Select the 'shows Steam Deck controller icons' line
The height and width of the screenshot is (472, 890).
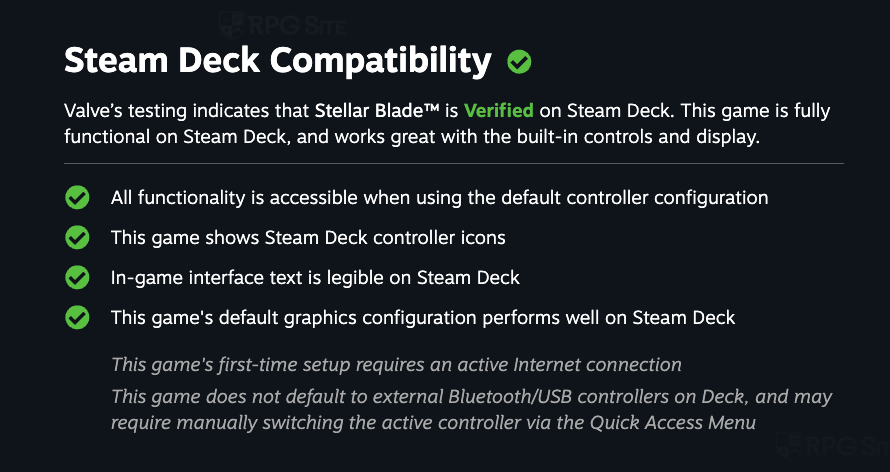[308, 238]
